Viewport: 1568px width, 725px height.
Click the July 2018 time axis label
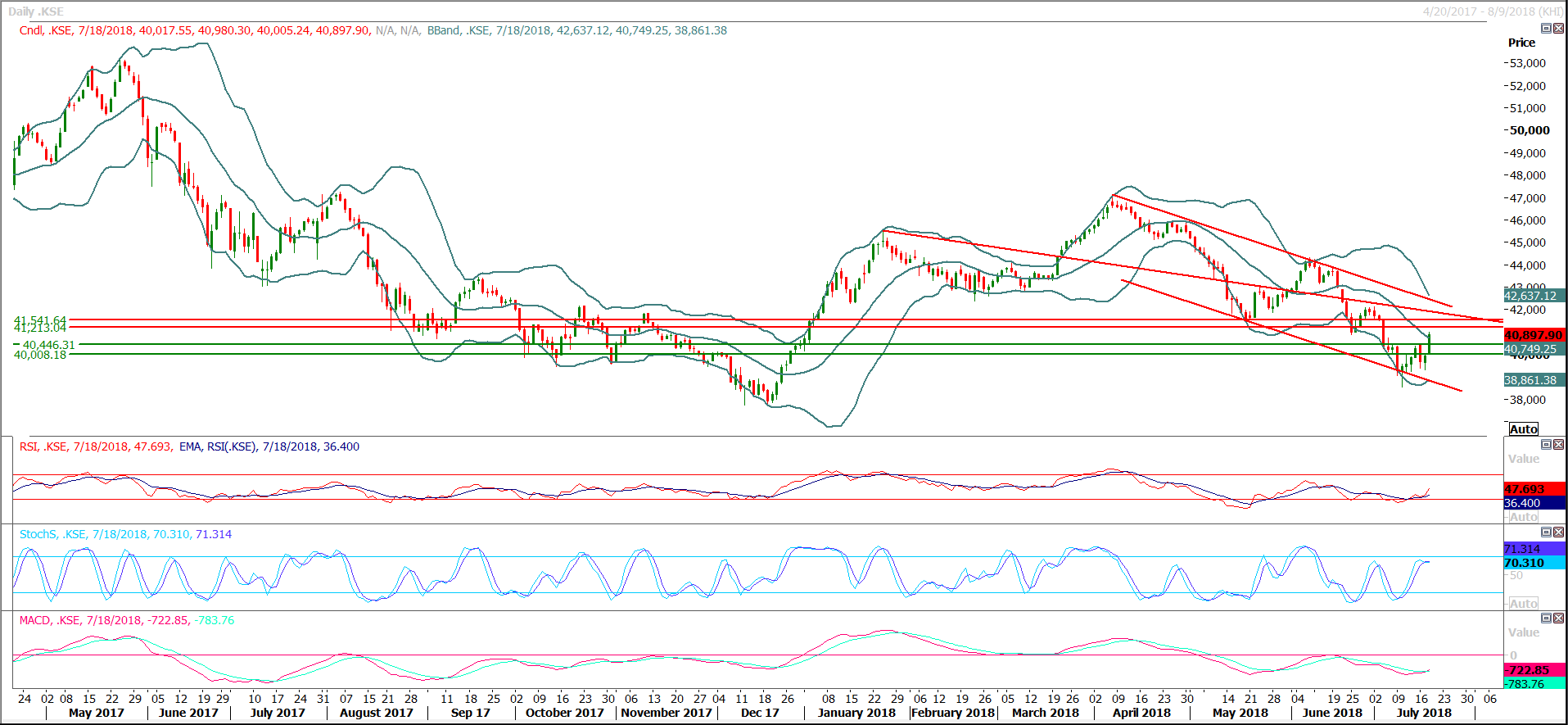point(1424,713)
